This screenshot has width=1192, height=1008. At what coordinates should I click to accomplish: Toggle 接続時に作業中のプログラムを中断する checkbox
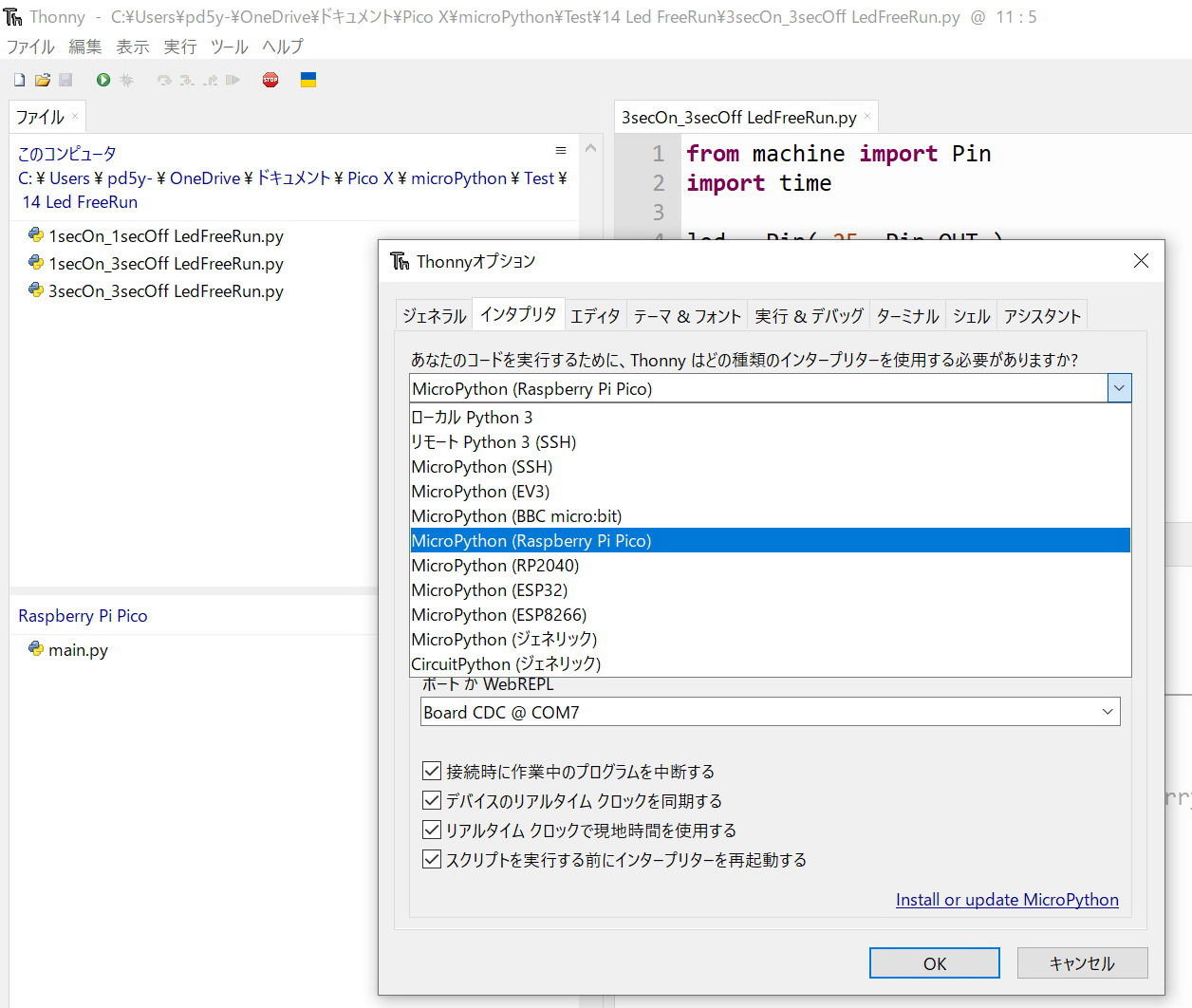tap(432, 771)
